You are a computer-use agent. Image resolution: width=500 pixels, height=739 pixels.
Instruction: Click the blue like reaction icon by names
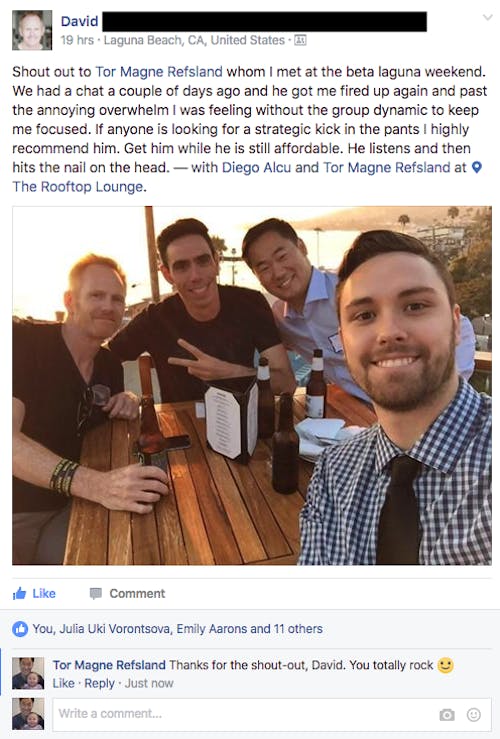20,629
